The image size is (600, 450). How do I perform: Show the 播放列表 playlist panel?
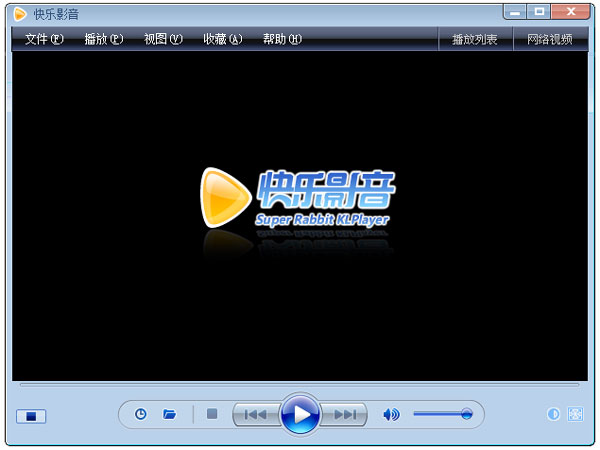(x=475, y=39)
